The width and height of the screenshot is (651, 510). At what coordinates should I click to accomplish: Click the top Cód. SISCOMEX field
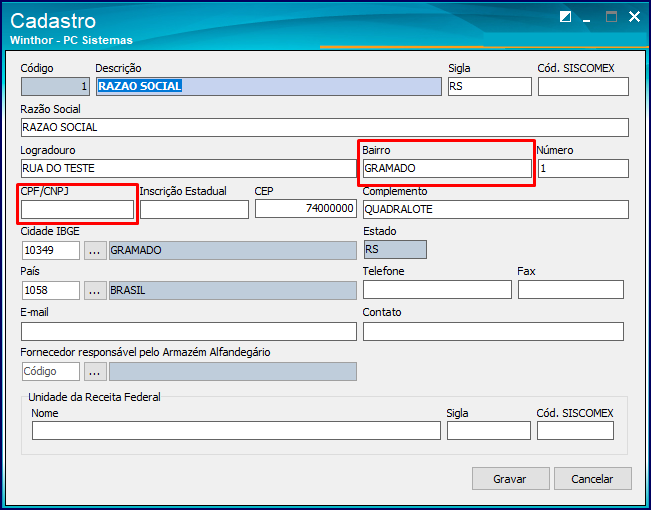click(x=583, y=86)
